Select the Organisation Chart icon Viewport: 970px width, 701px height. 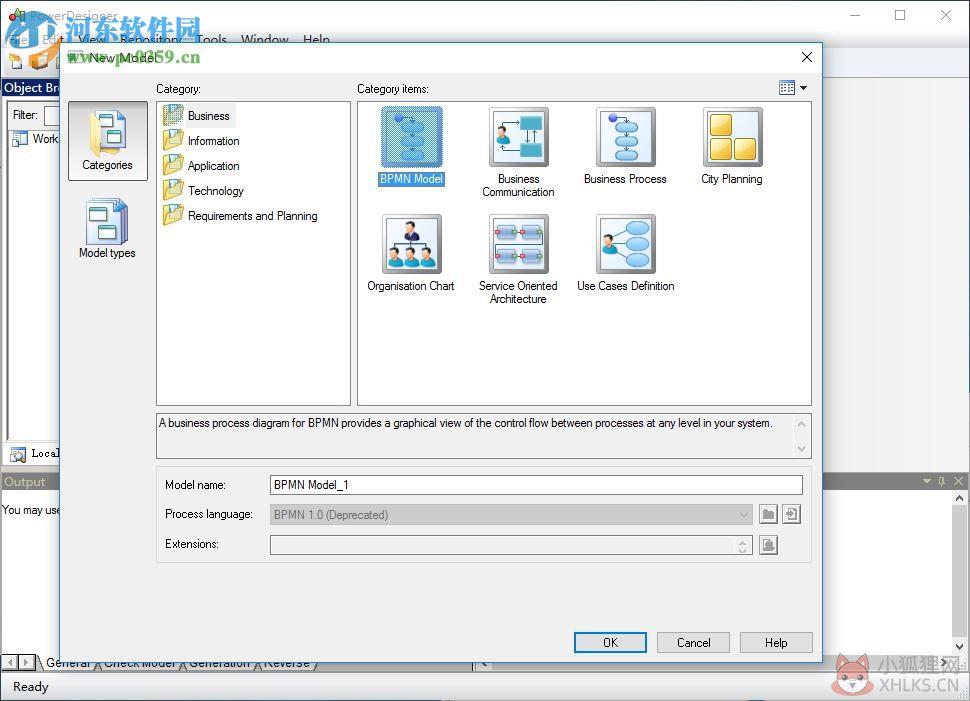412,244
